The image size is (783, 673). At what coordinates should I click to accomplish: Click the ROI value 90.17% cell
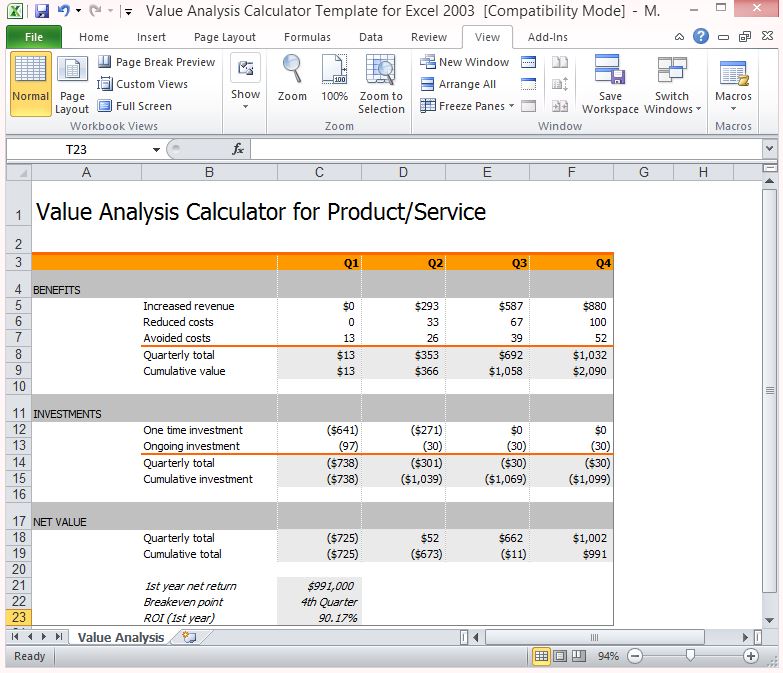pyautogui.click(x=319, y=618)
